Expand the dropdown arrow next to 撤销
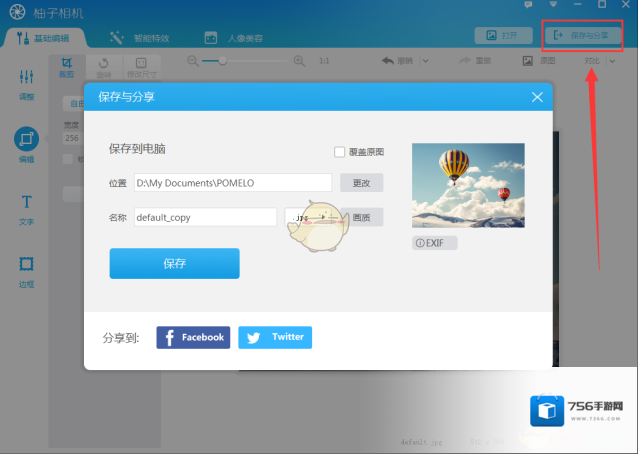638x454 pixels. pos(425,61)
